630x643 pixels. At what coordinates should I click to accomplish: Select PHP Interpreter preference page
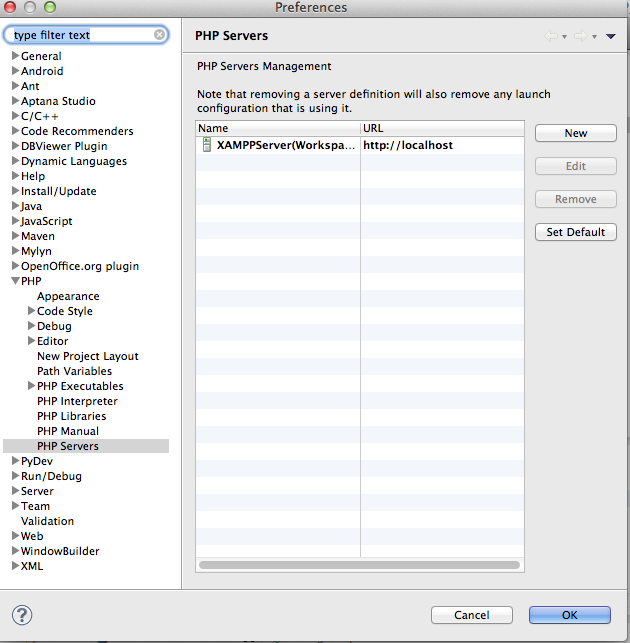[x=77, y=401]
